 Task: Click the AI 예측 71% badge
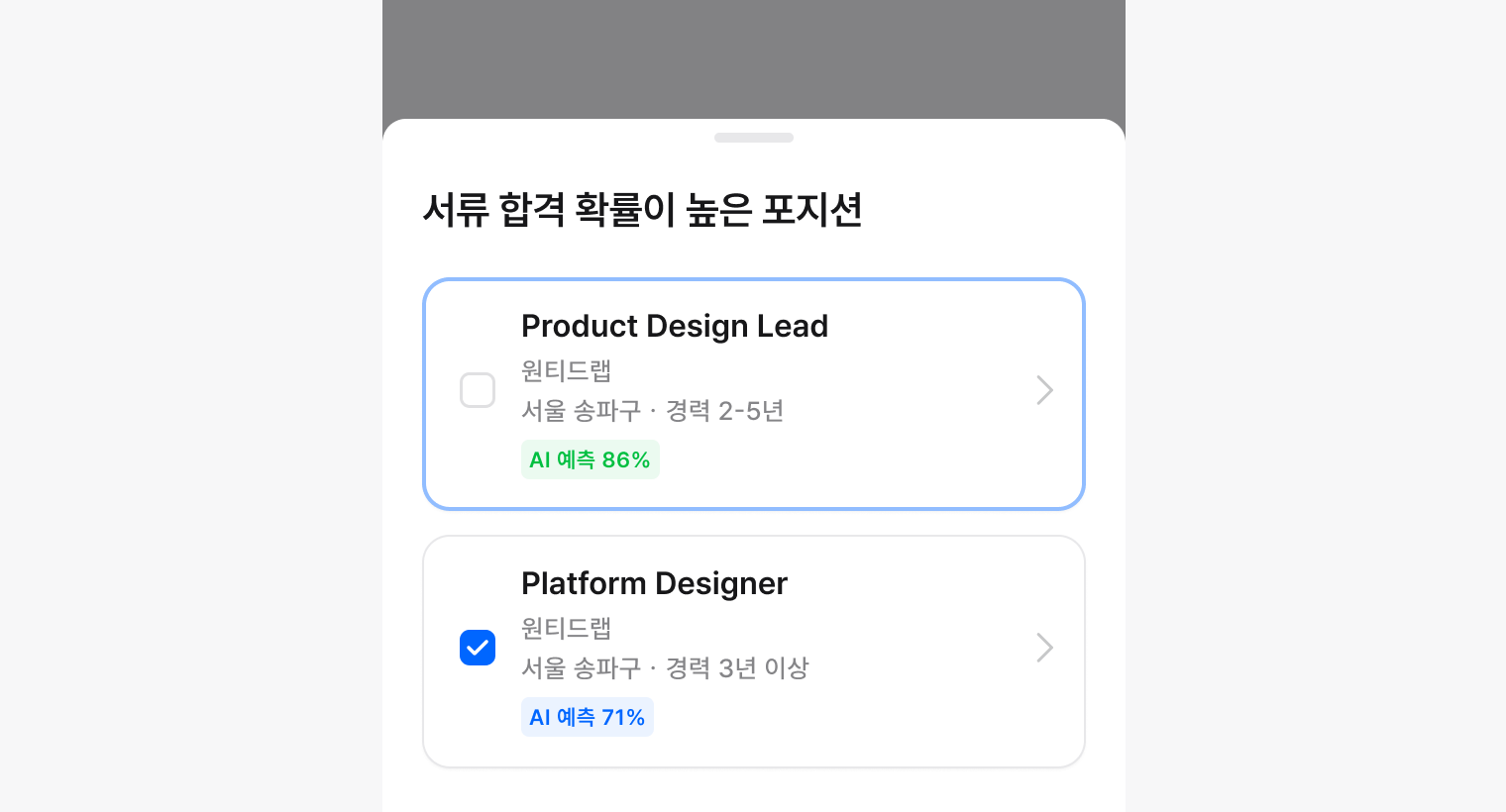click(x=587, y=717)
